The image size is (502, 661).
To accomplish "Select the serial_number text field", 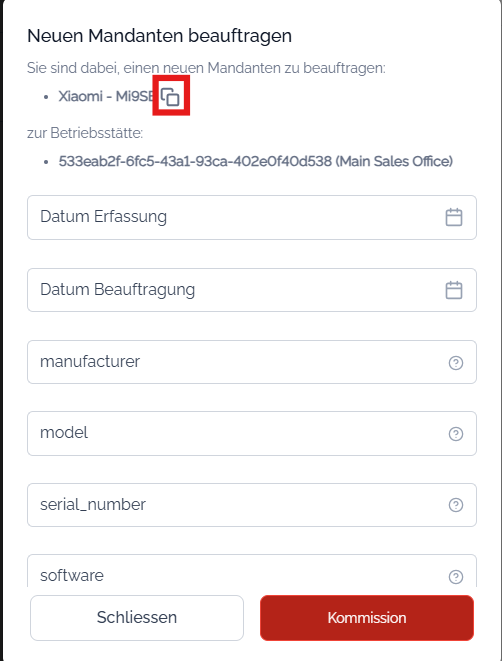I will [252, 505].
